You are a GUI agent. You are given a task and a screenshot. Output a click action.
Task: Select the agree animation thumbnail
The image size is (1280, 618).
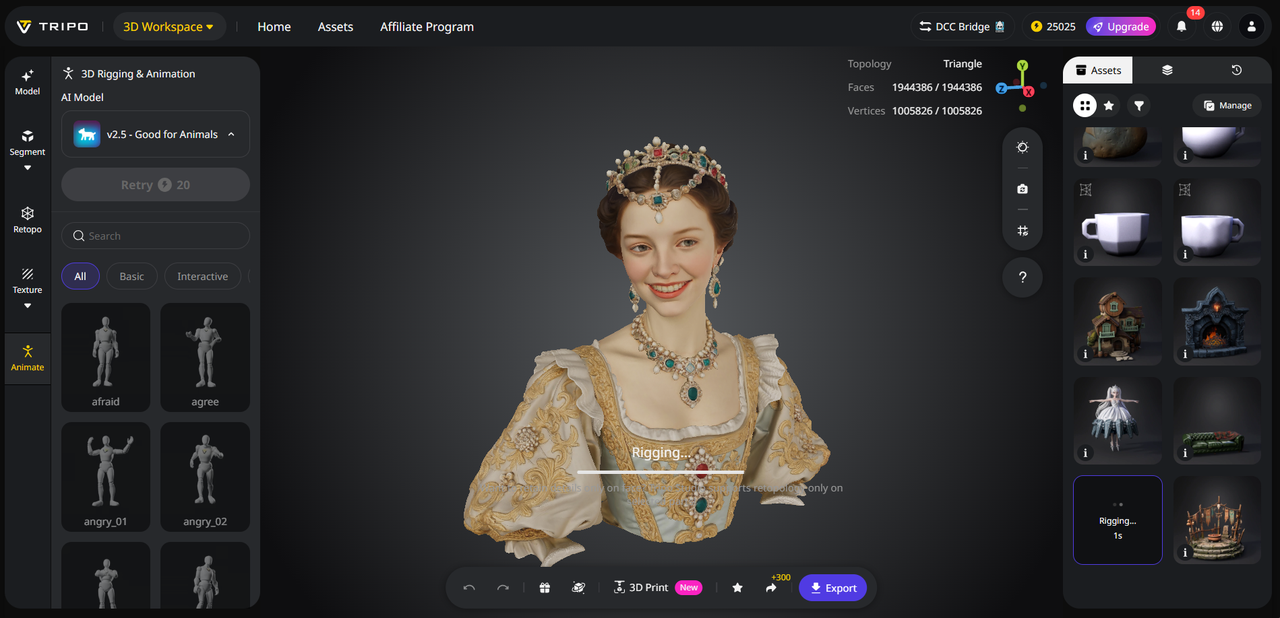(x=205, y=357)
